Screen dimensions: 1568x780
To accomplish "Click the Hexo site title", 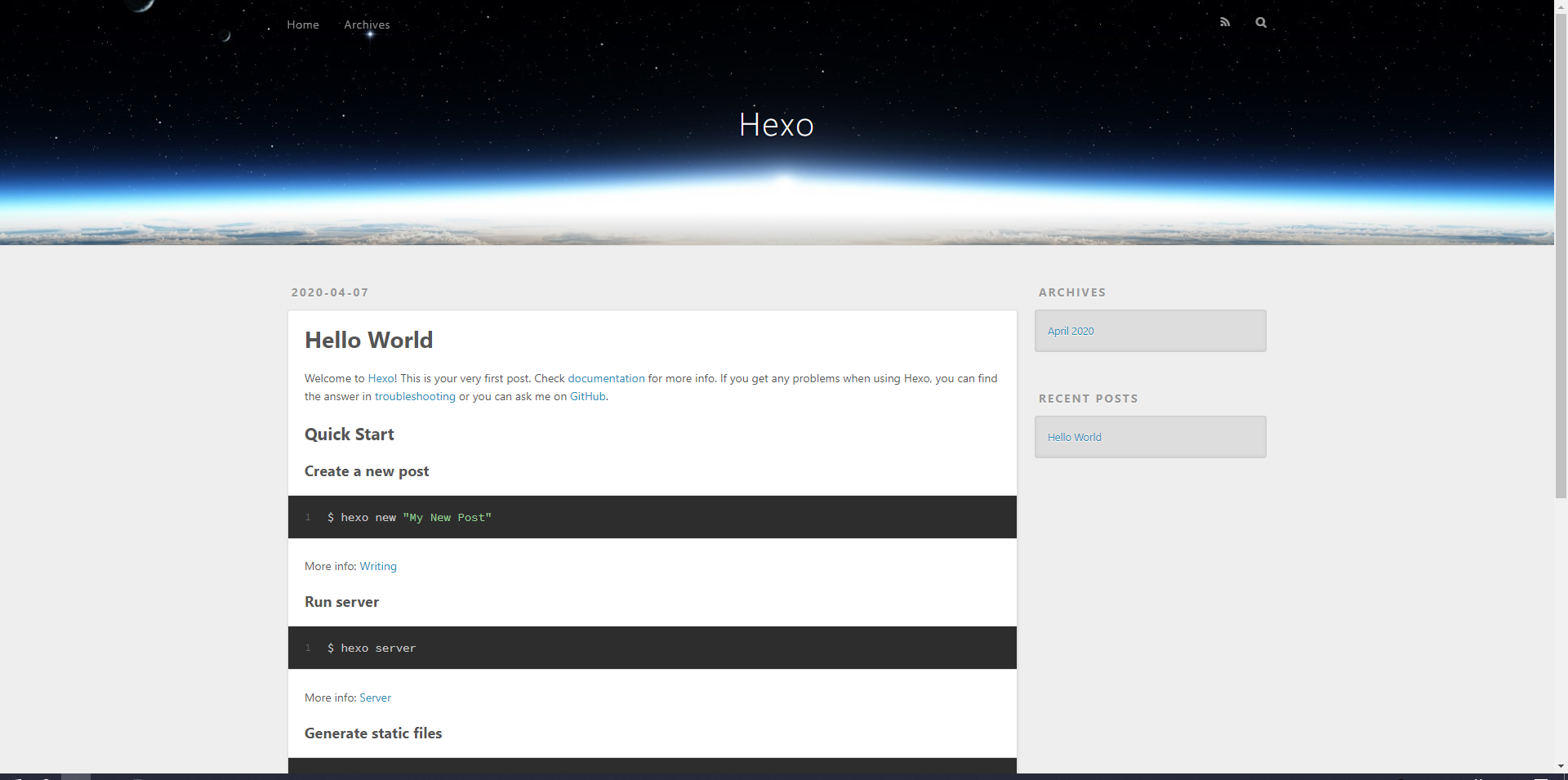I will click(x=776, y=125).
